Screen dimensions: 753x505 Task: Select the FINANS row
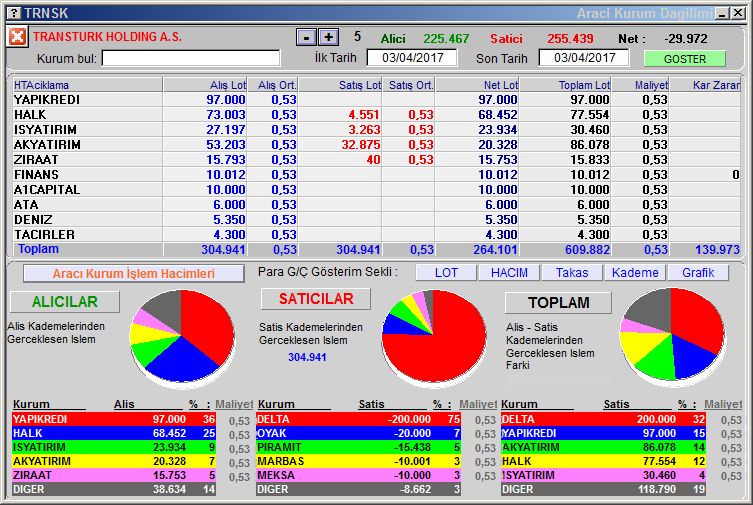[376, 174]
